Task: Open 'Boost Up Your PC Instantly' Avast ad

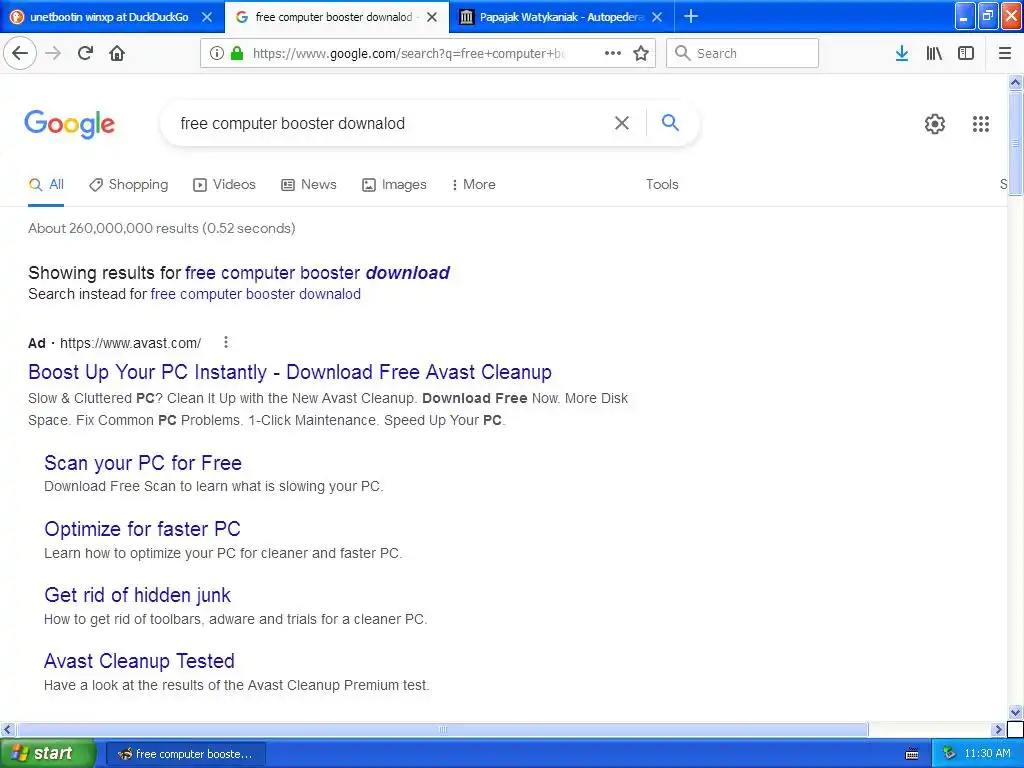Action: tap(290, 372)
